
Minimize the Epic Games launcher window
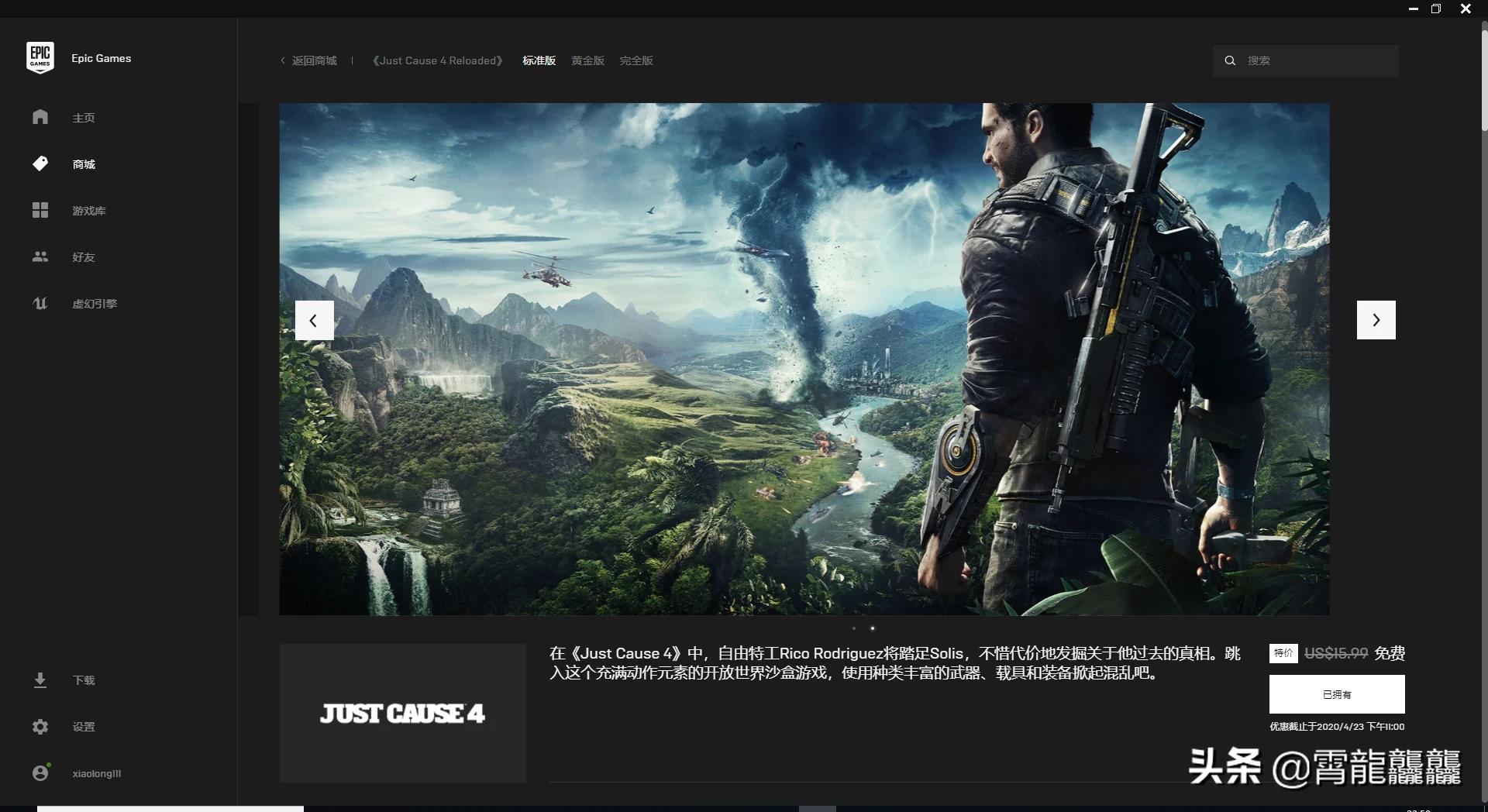coord(1414,9)
